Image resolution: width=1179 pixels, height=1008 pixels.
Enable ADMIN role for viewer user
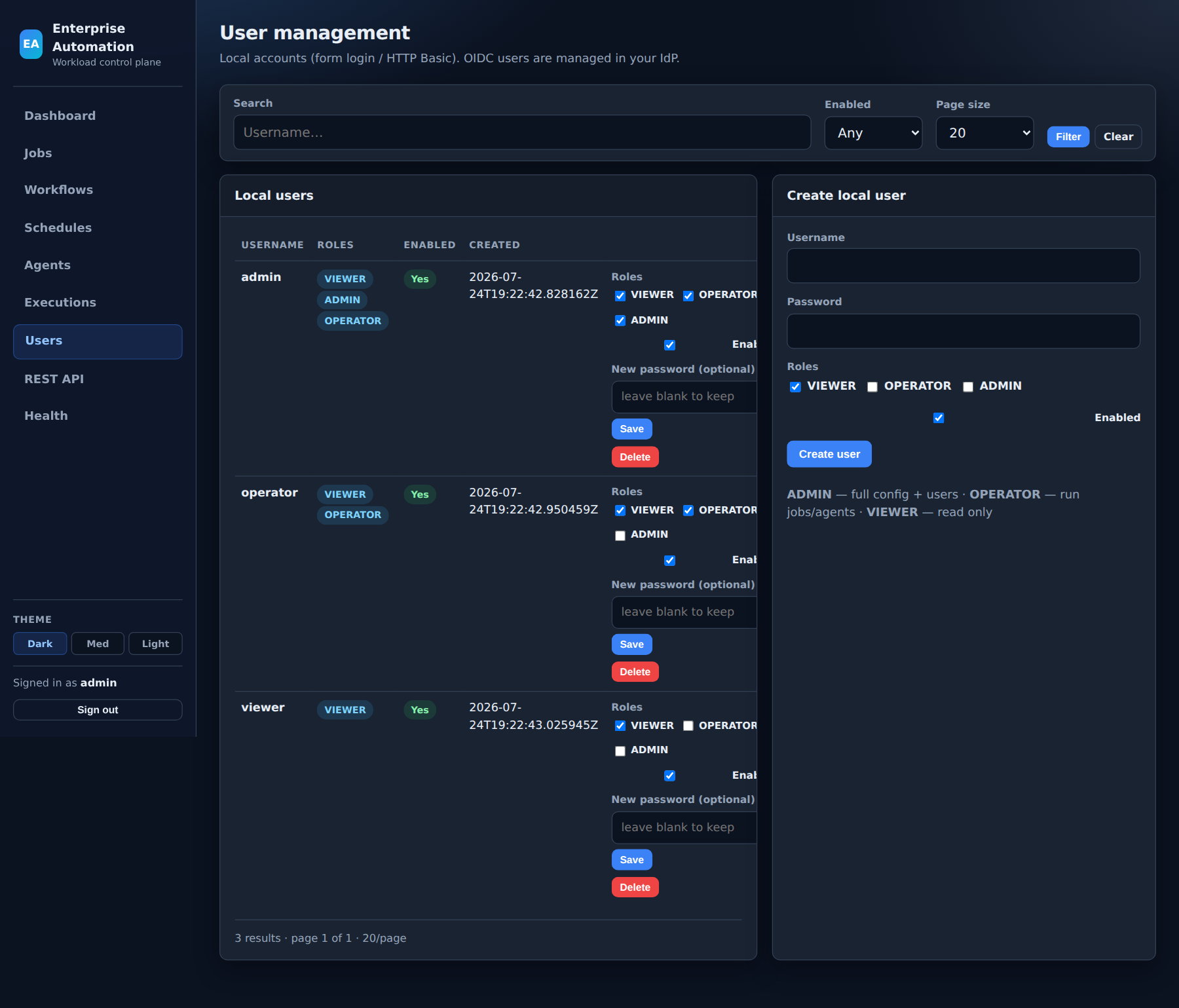tap(620, 751)
